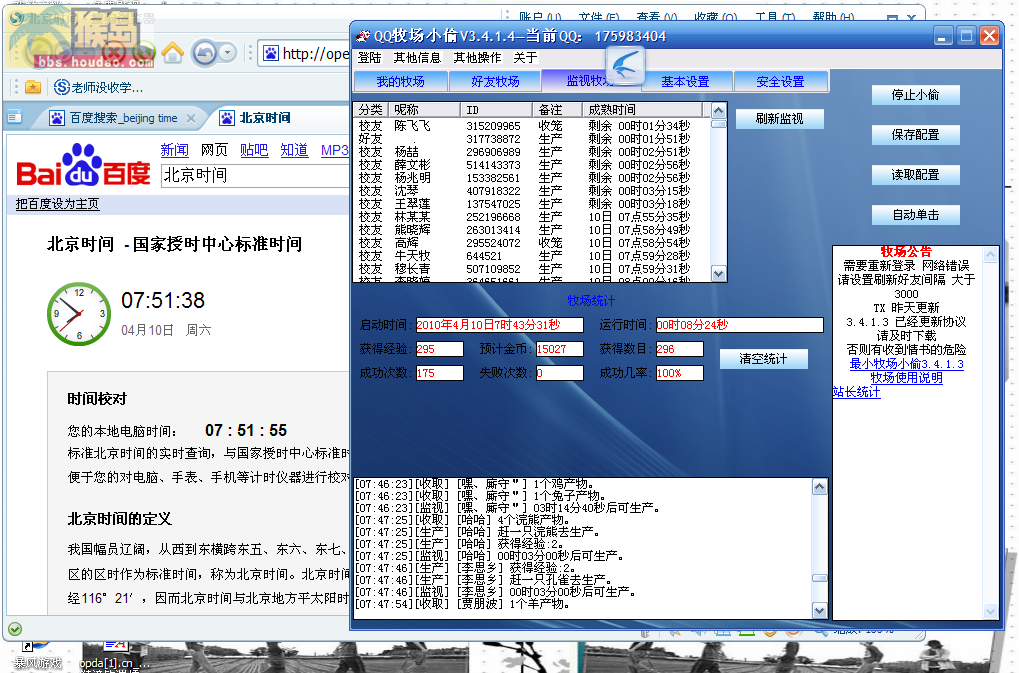The height and width of the screenshot is (673, 1019).
Task: Click the monitor list scroll-down arrow
Action: (x=718, y=273)
